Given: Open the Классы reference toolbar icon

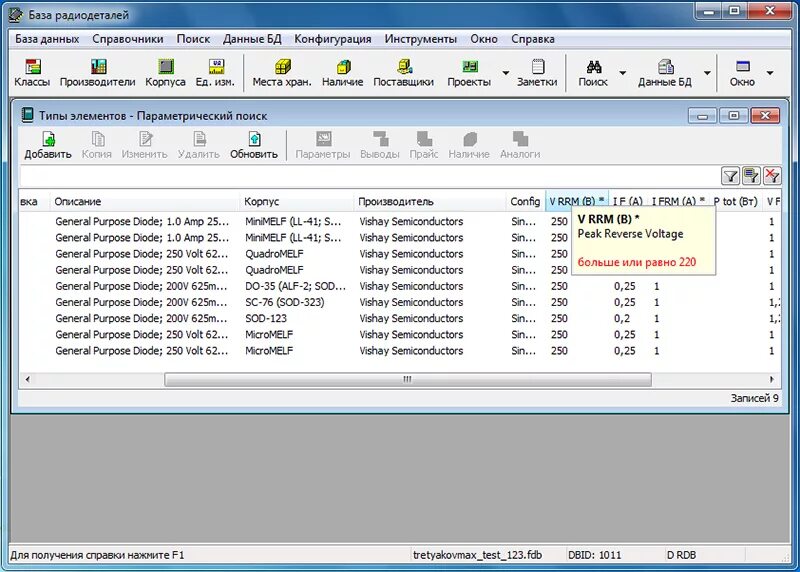Looking at the screenshot, I should pos(32,73).
